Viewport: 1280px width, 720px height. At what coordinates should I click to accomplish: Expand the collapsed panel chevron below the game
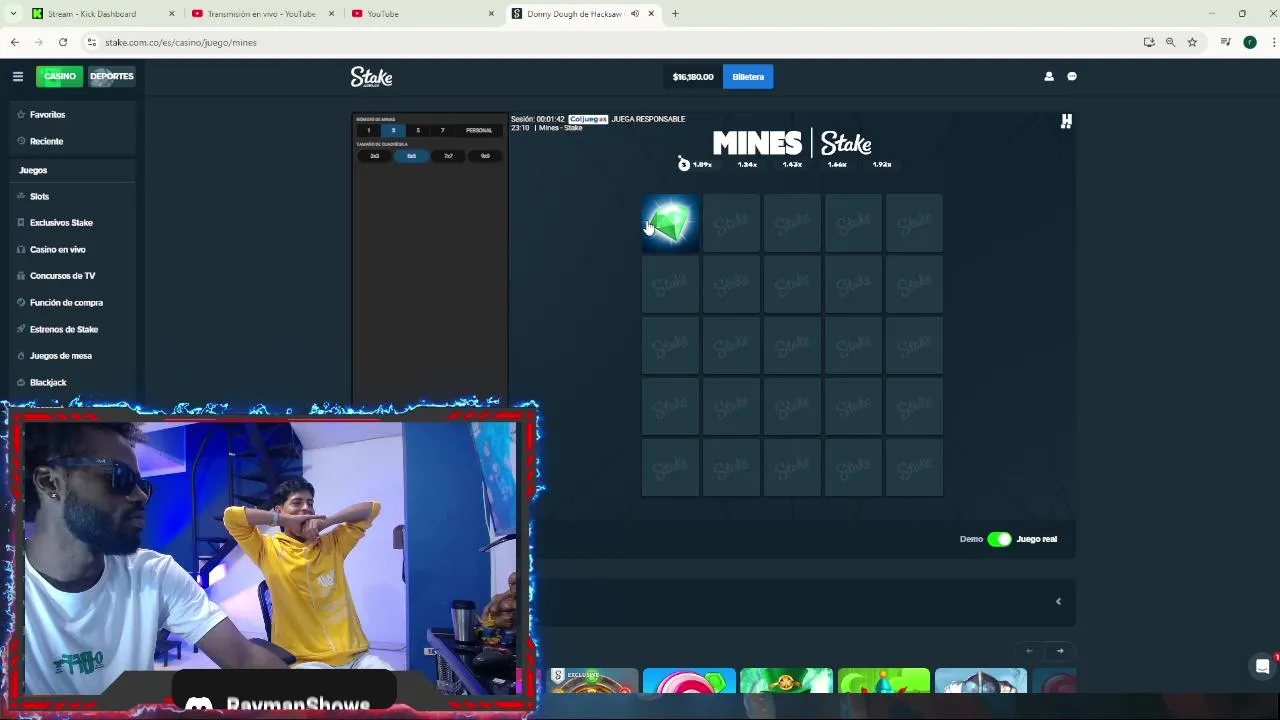(x=1058, y=601)
